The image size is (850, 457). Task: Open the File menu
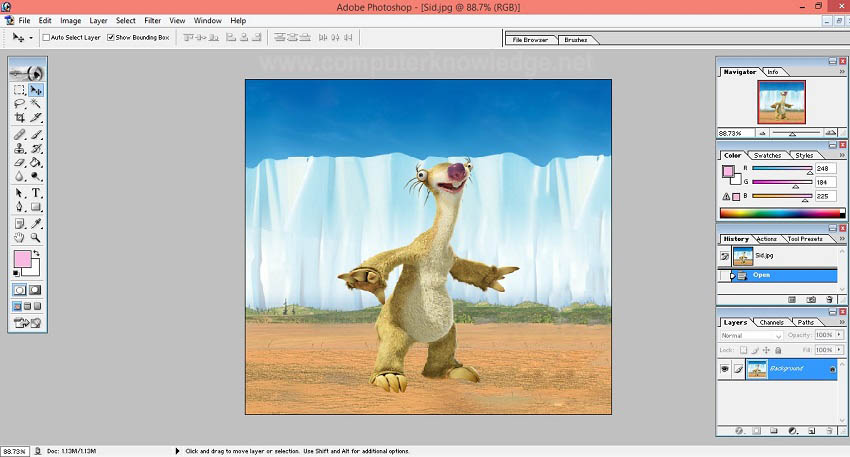click(x=24, y=21)
